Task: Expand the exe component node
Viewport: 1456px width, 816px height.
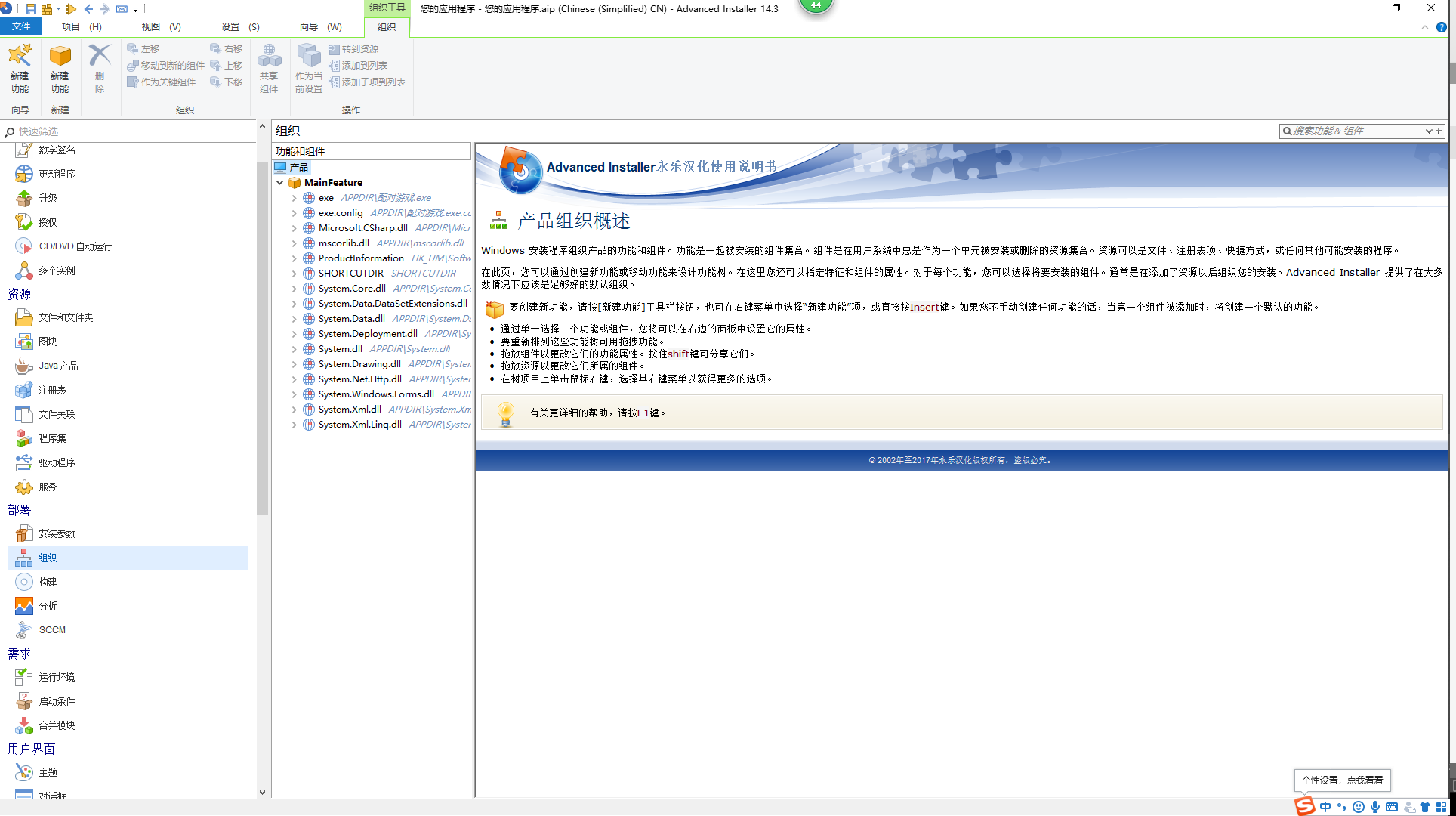Action: (x=295, y=198)
